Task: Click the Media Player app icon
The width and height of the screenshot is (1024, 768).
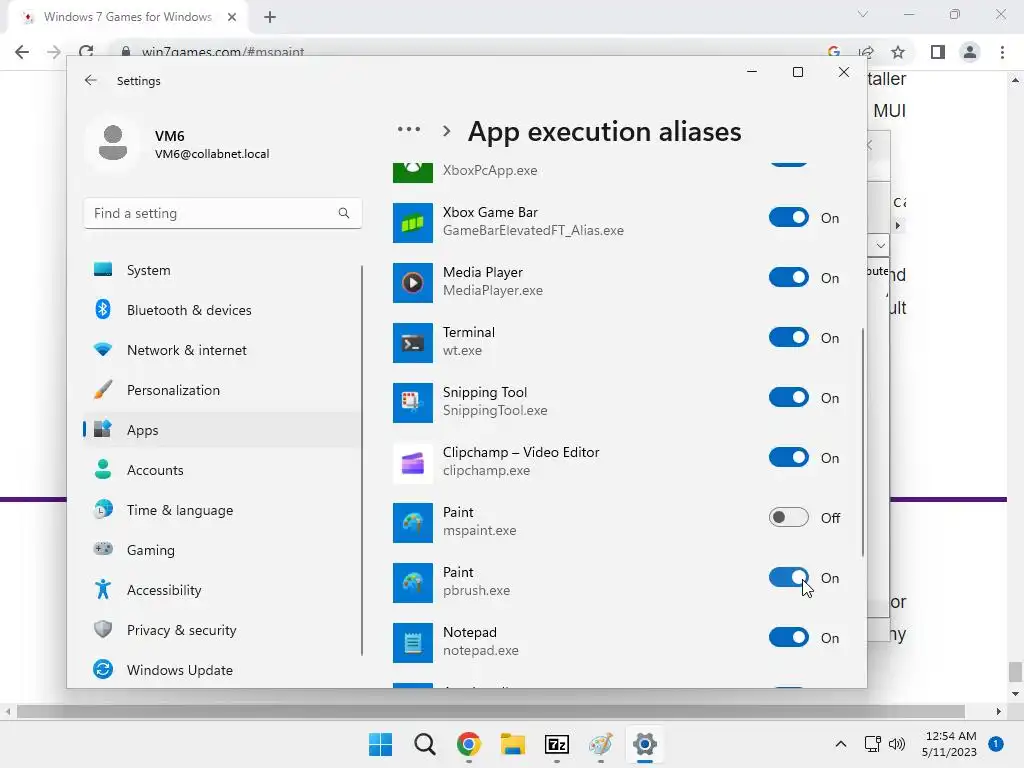Action: [x=413, y=283]
